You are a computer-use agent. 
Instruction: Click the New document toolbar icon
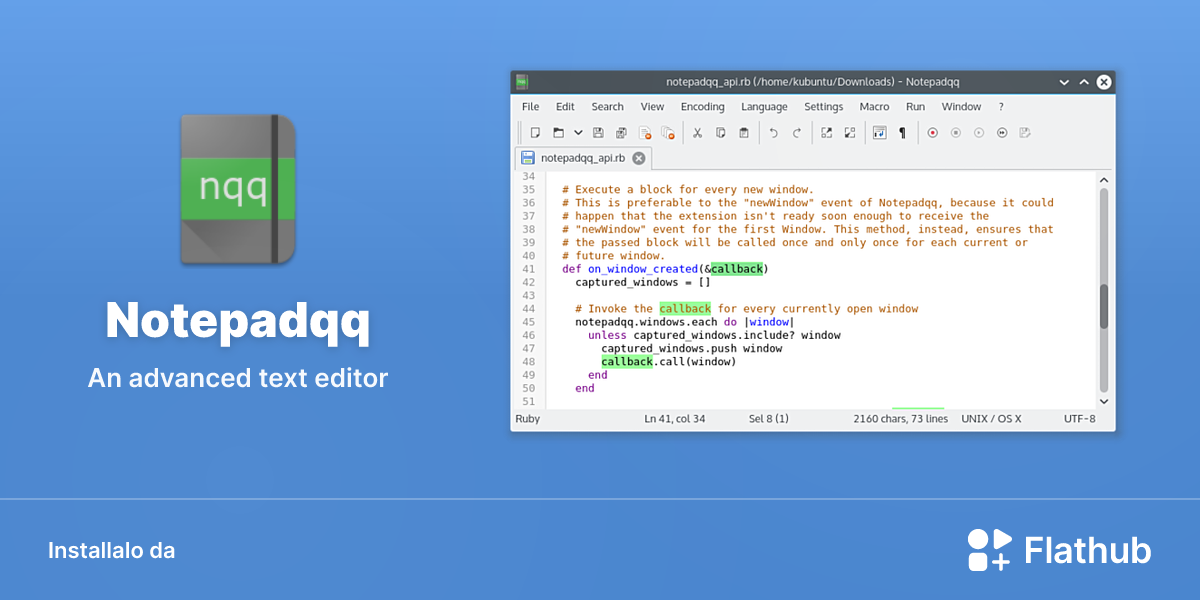click(535, 132)
